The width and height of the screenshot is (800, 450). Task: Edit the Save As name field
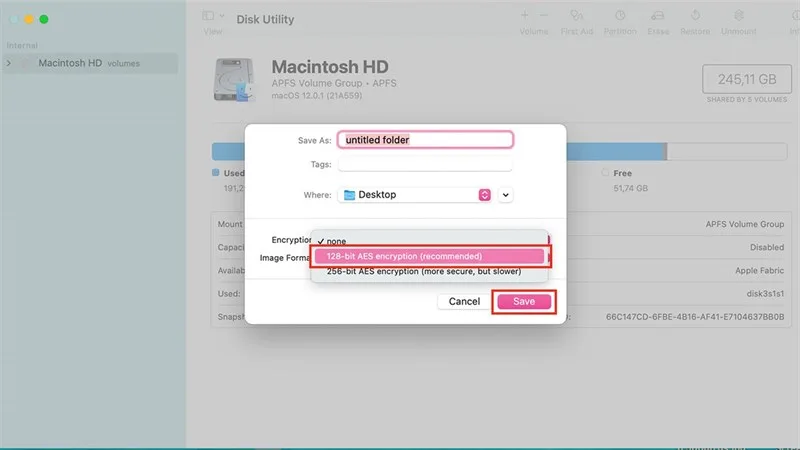click(x=425, y=140)
